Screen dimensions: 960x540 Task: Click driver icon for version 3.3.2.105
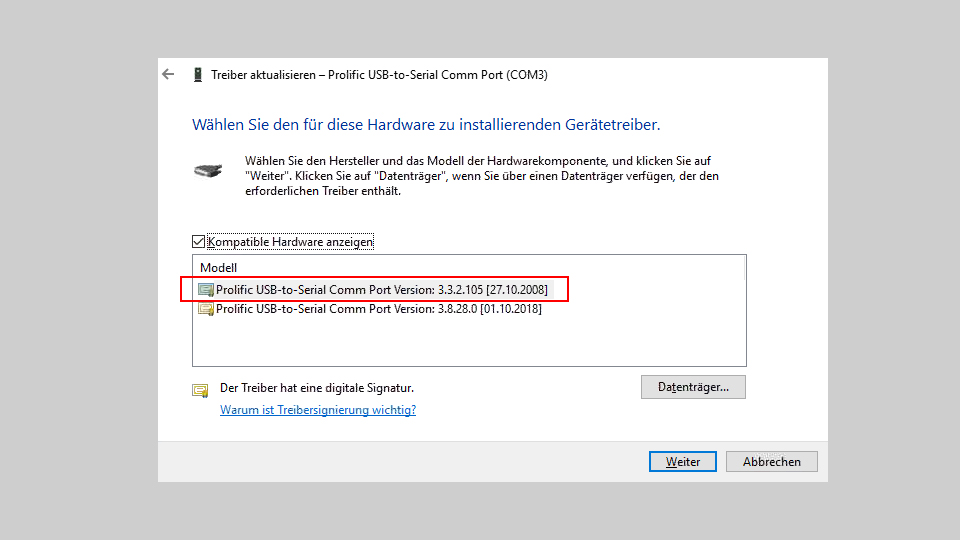206,290
